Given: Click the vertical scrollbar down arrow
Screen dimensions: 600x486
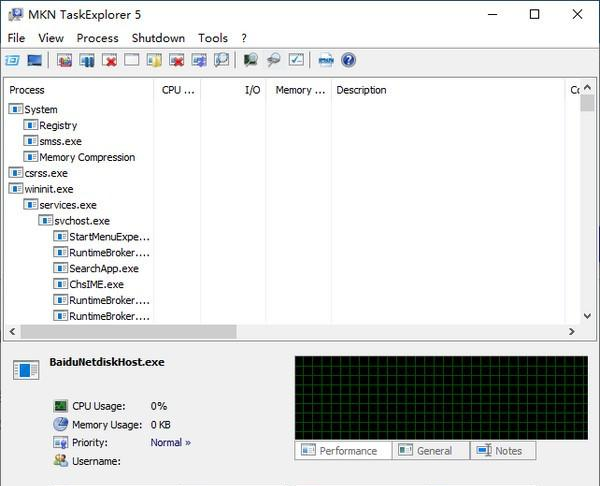Looking at the screenshot, I should tap(587, 316).
